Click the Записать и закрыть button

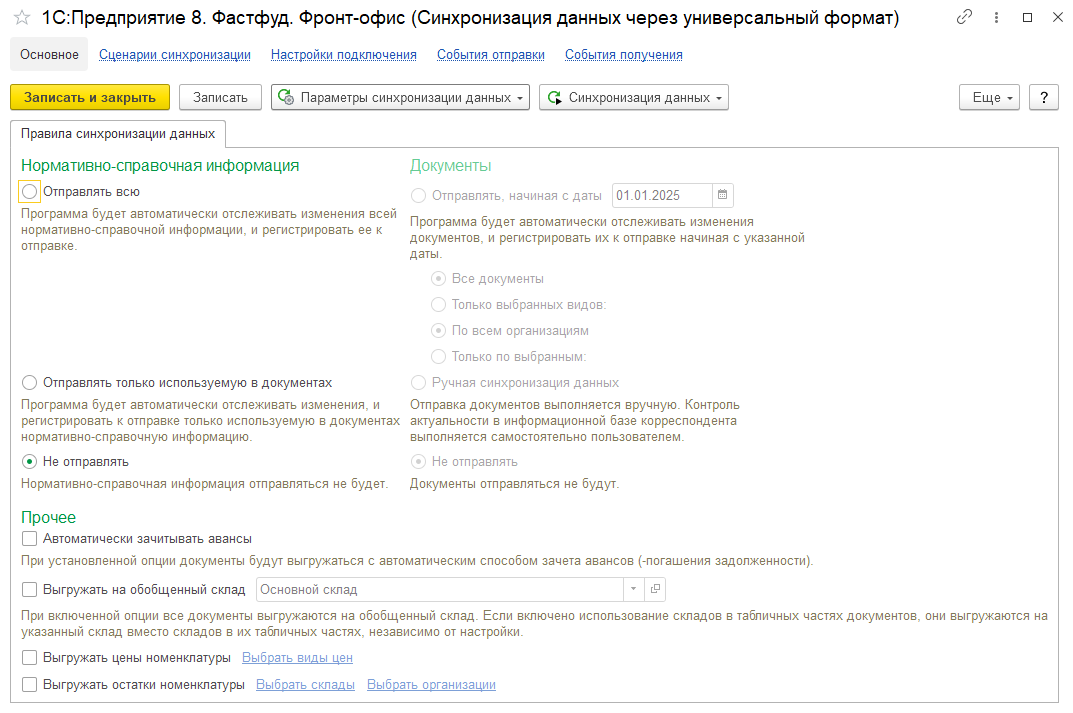[89, 97]
